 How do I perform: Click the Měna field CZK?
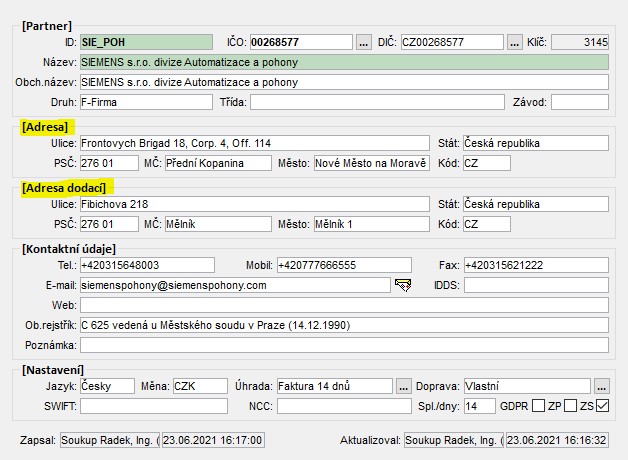tap(200, 386)
